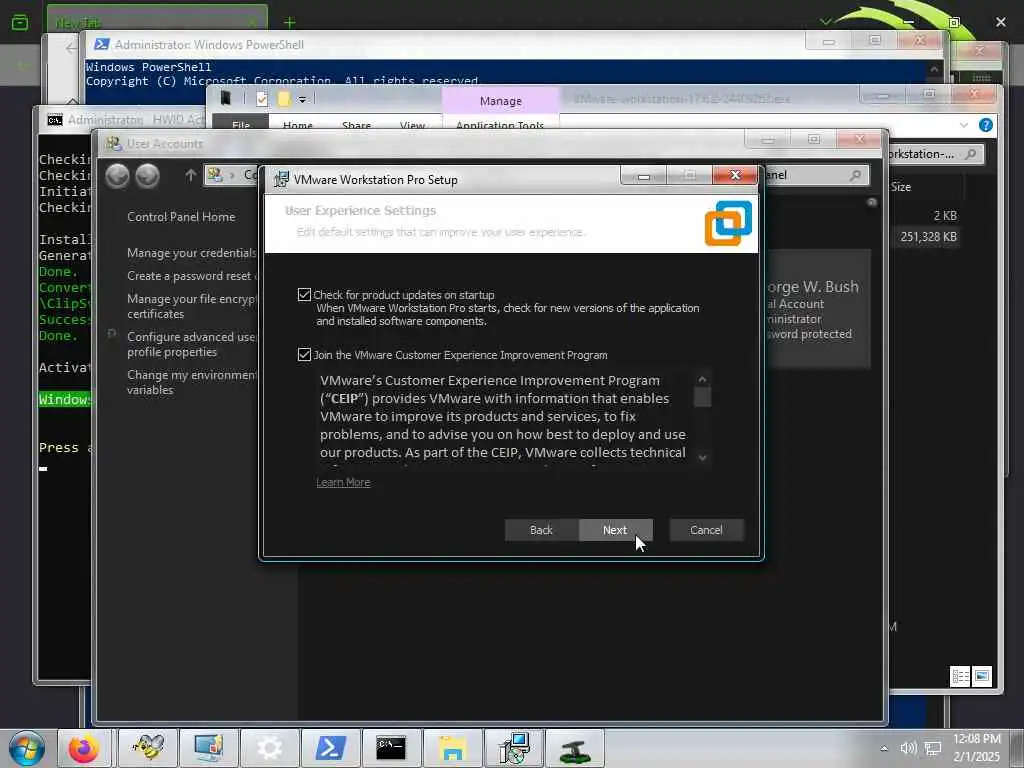Image resolution: width=1024 pixels, height=768 pixels.
Task: Open Change my environment variables link
Action: click(192, 382)
